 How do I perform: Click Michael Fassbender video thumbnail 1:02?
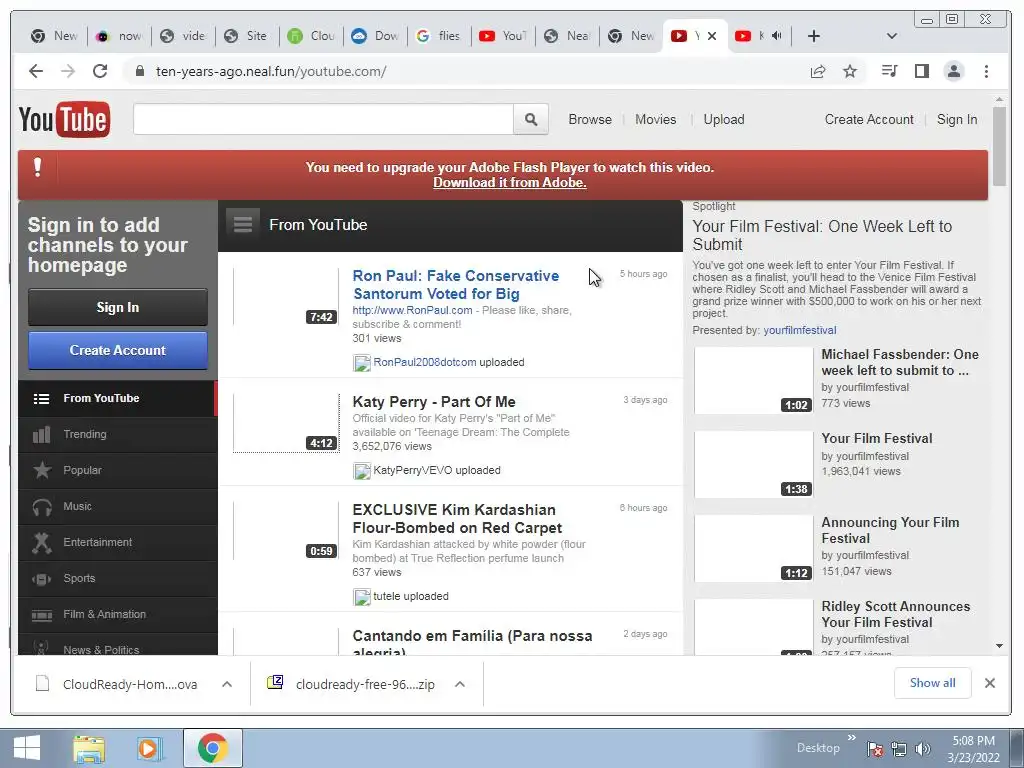(x=754, y=381)
